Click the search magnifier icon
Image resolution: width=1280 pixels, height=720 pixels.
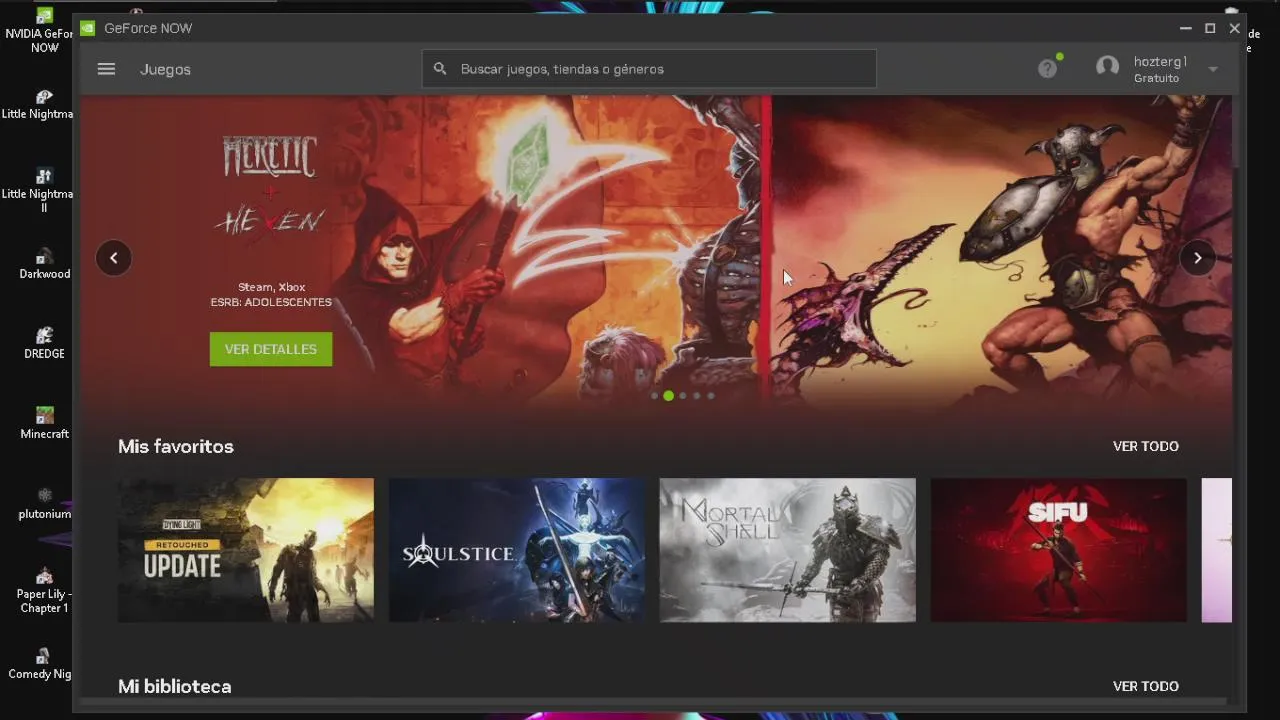[x=440, y=69]
